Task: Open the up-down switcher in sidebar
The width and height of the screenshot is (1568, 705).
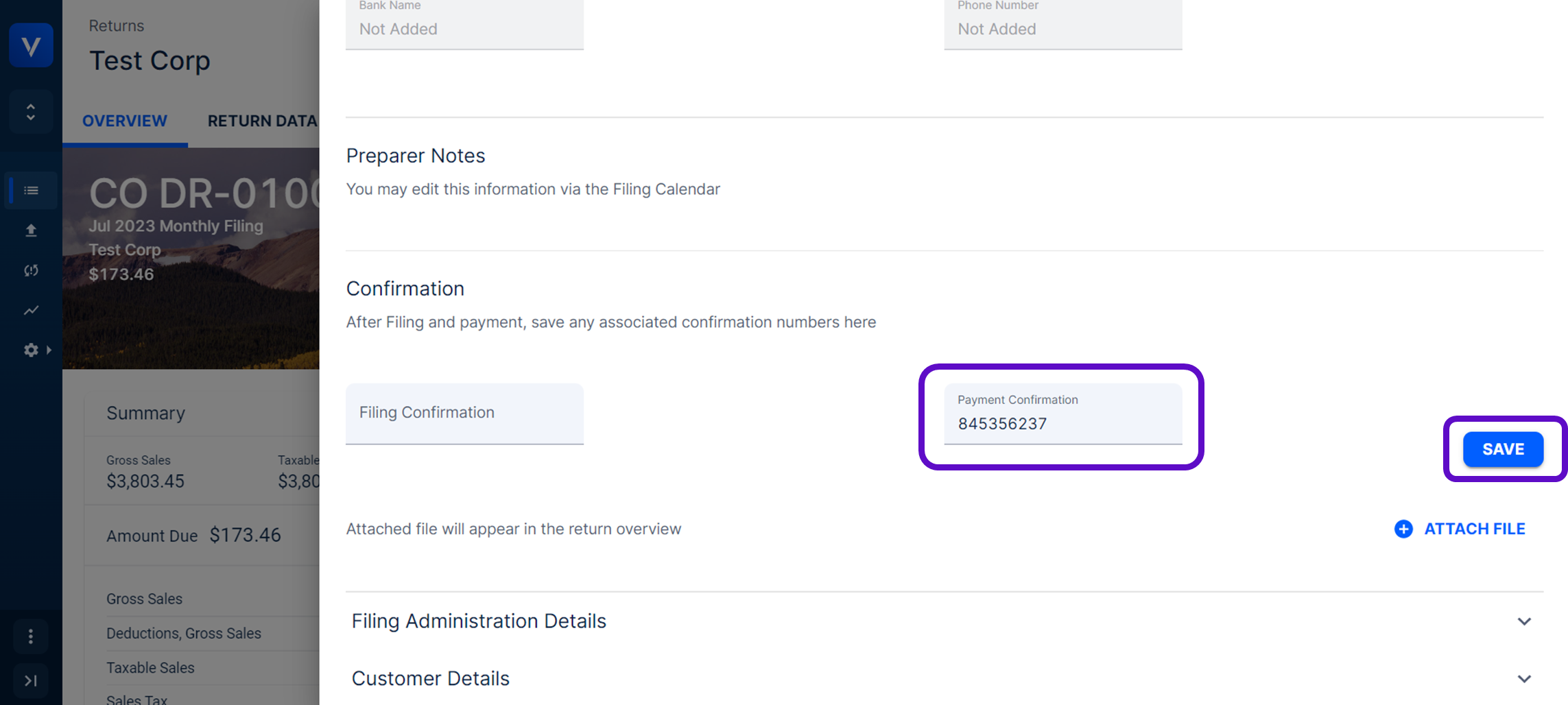Action: coord(31,112)
